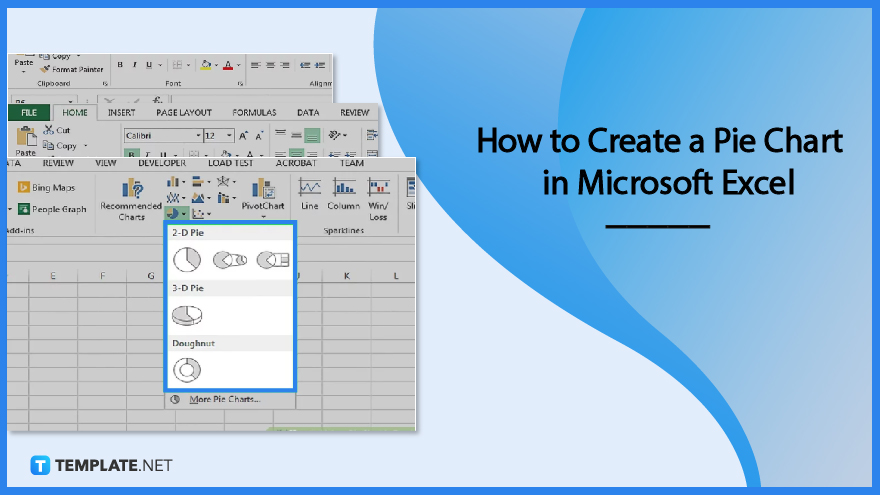This screenshot has width=880, height=495.
Task: Insert a Column chart from Charts group
Action: [176, 182]
